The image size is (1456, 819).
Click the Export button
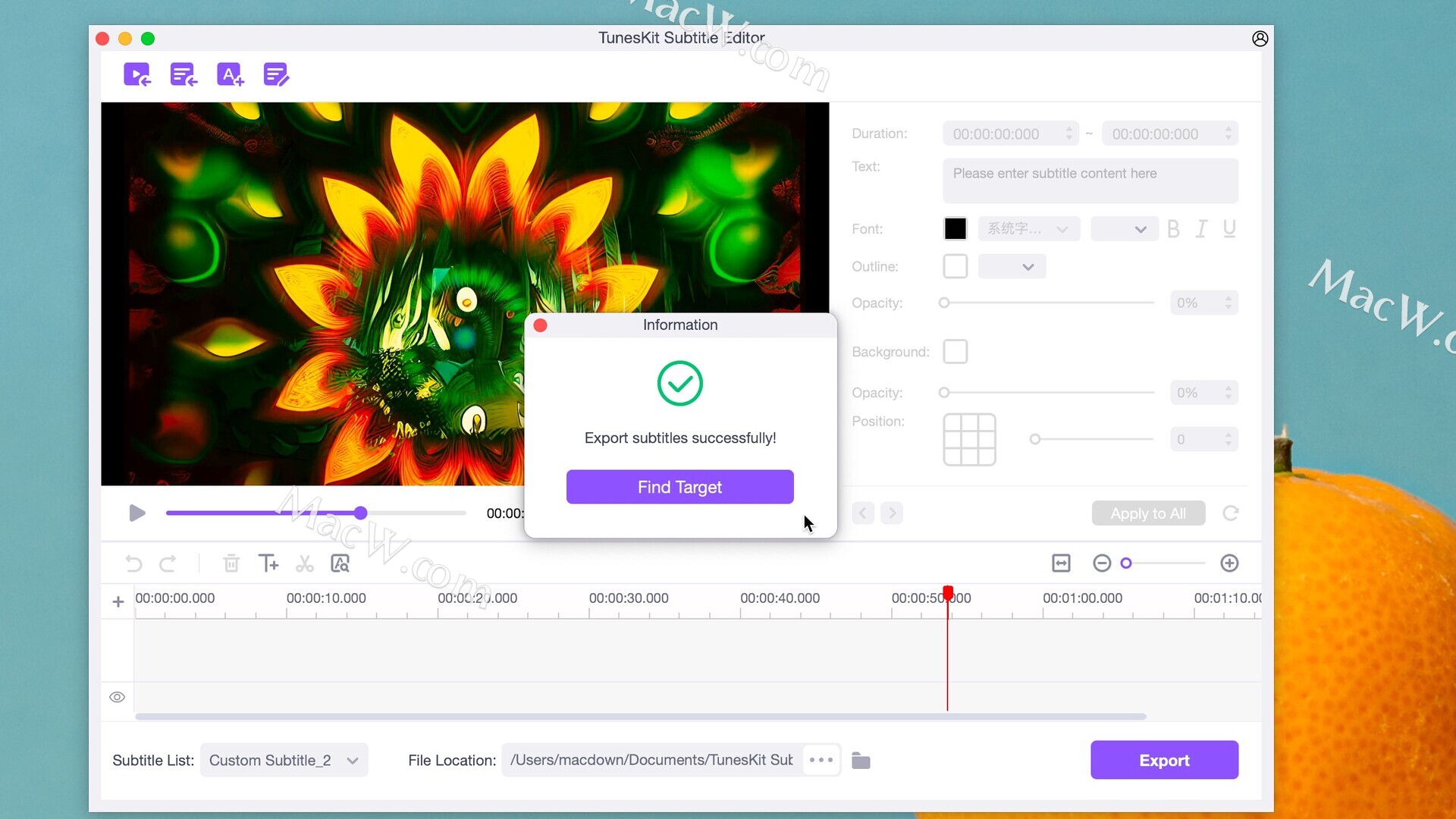1164,760
